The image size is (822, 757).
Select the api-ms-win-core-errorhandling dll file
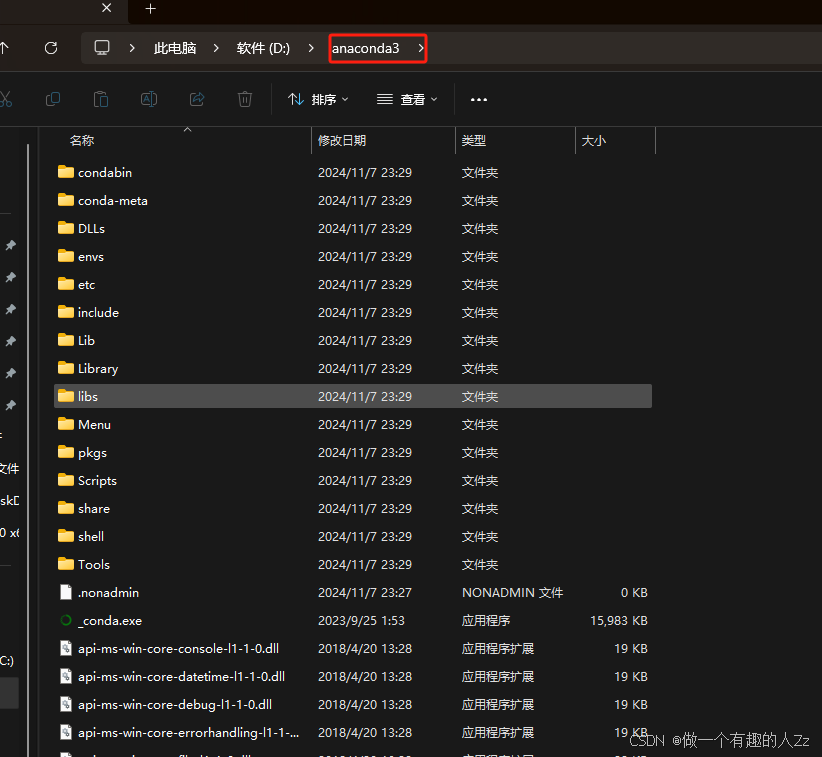click(x=189, y=733)
